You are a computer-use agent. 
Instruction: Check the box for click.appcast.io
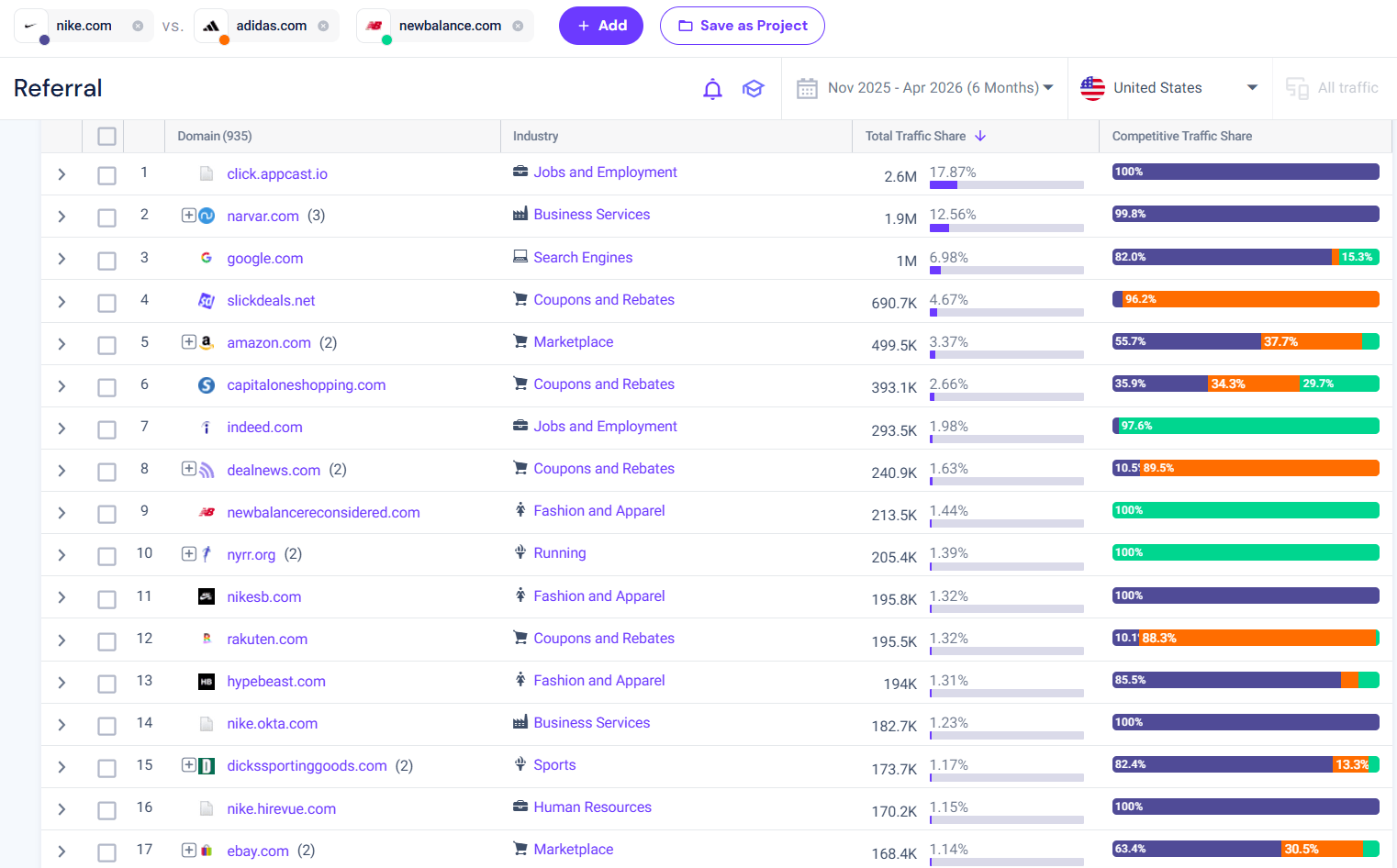click(107, 175)
